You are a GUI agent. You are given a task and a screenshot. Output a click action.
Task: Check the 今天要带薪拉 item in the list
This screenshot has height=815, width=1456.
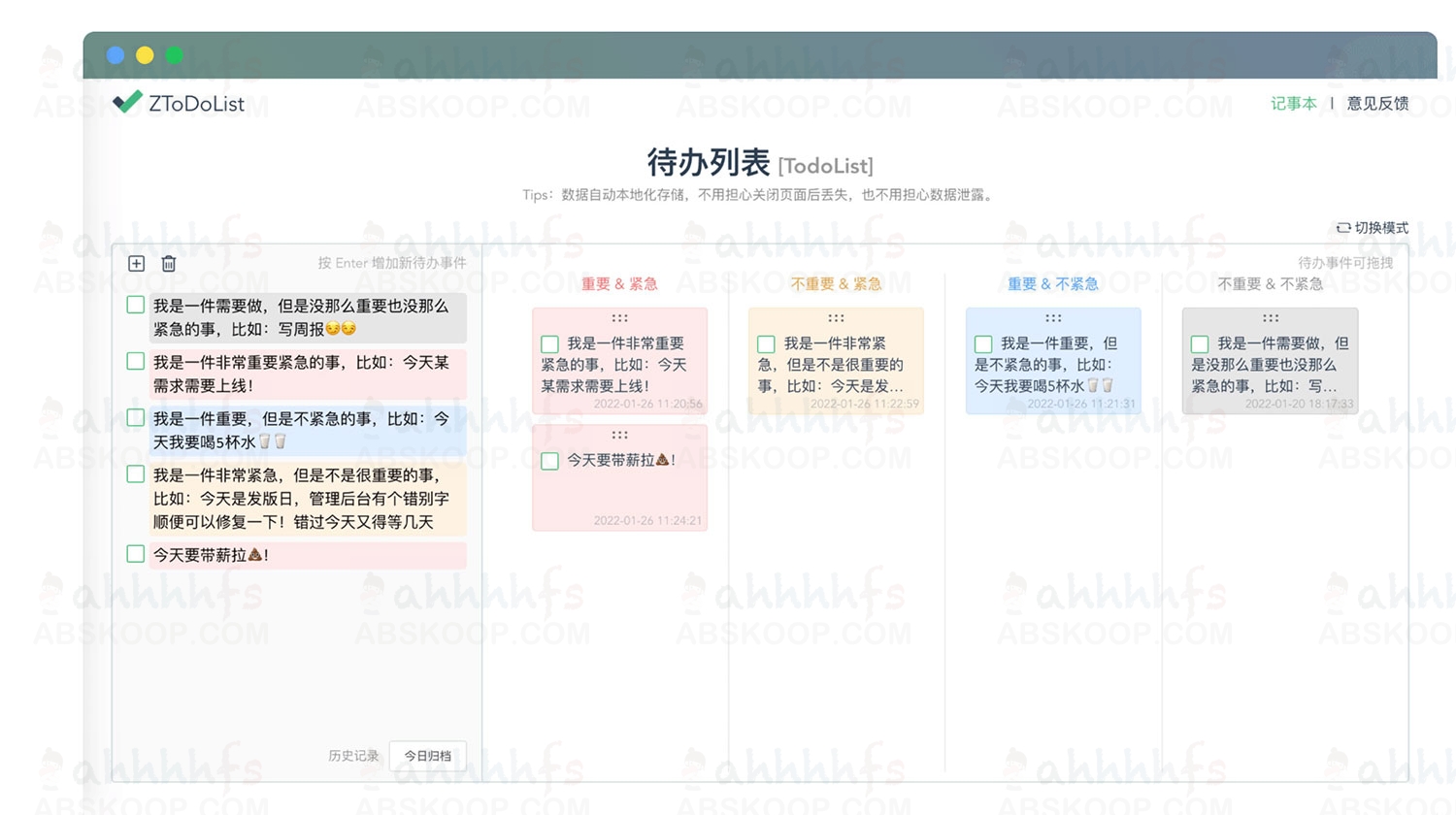pos(135,554)
